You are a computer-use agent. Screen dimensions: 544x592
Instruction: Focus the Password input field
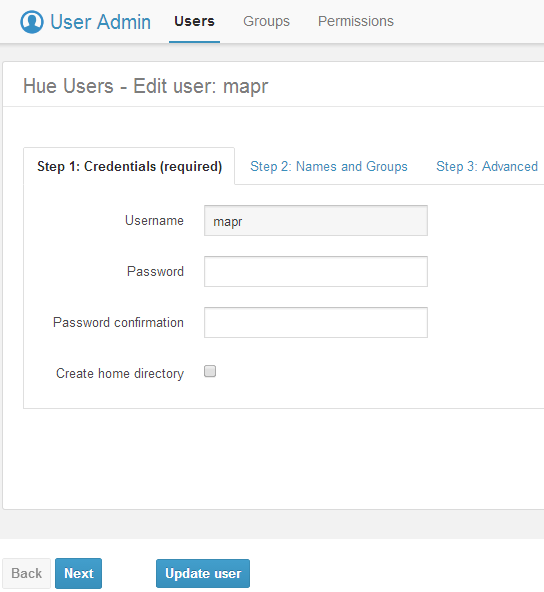[x=316, y=271]
